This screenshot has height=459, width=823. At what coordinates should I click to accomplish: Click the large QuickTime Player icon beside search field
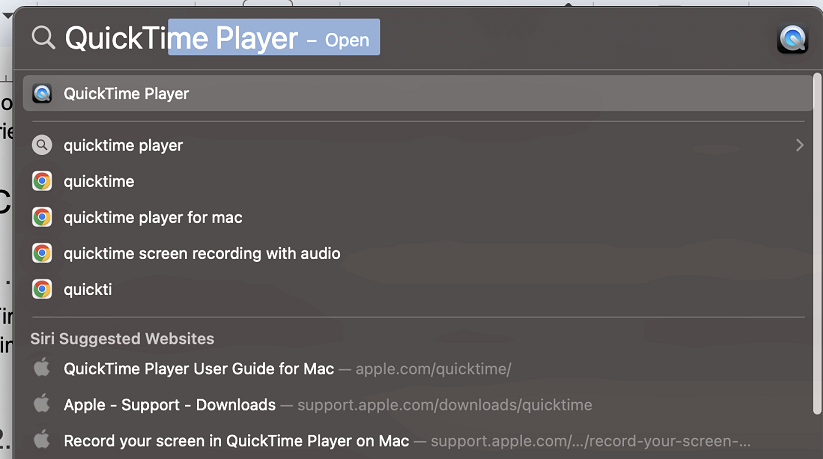tap(792, 38)
